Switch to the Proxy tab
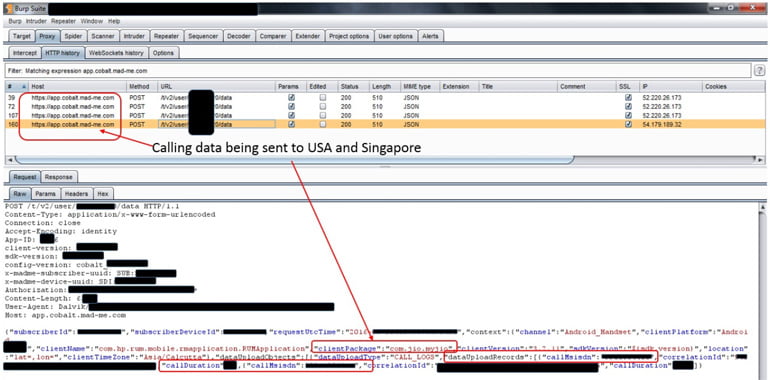Viewport: 770px width, 380px height. [48, 36]
